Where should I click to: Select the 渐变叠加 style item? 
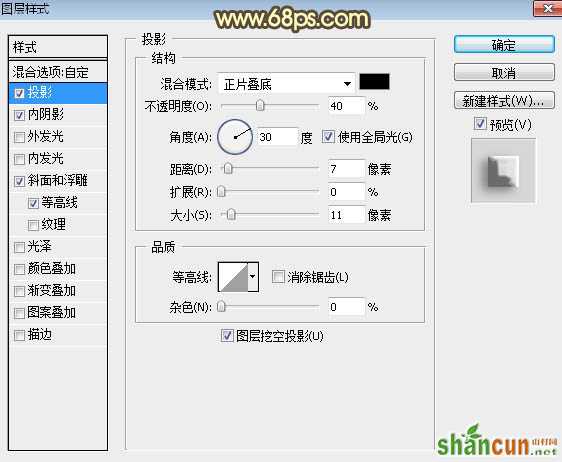[x=57, y=290]
